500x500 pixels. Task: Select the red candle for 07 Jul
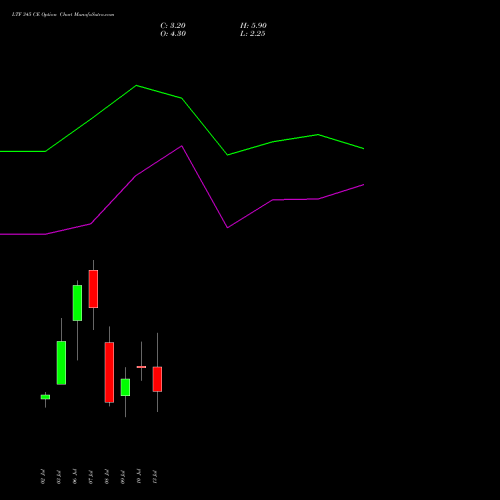93,289
